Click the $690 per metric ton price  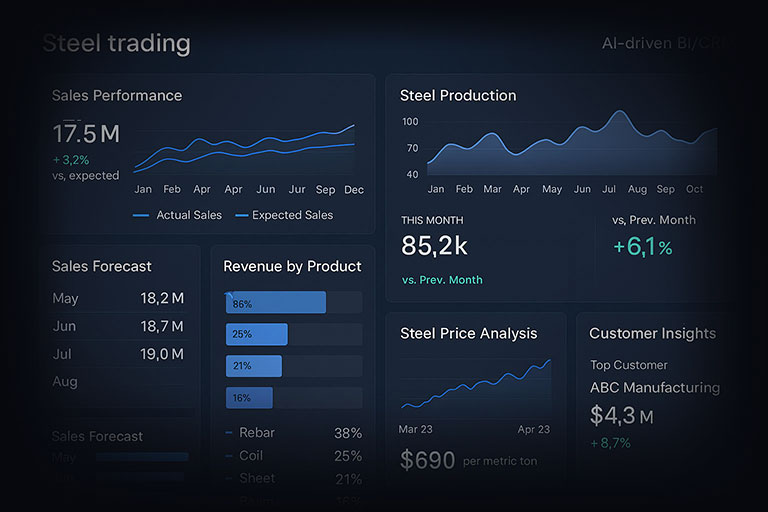[x=427, y=460]
